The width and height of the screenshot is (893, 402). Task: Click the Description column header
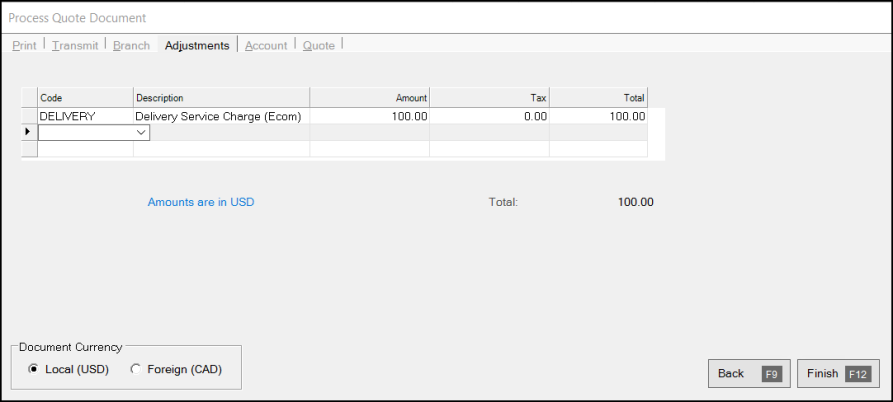(222, 97)
